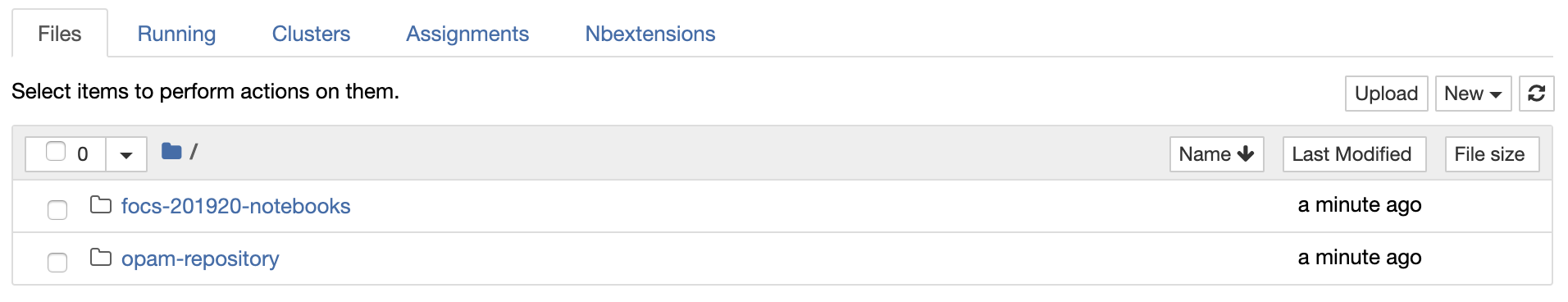Open the selection type dropdown caret
This screenshot has height=302, width=1568.
pos(126,154)
